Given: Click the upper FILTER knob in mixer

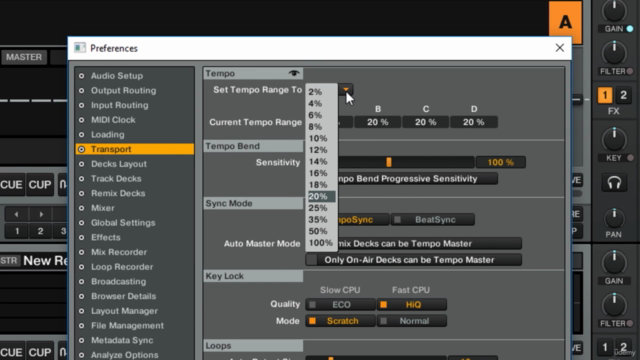Looking at the screenshot, I should click(614, 52).
